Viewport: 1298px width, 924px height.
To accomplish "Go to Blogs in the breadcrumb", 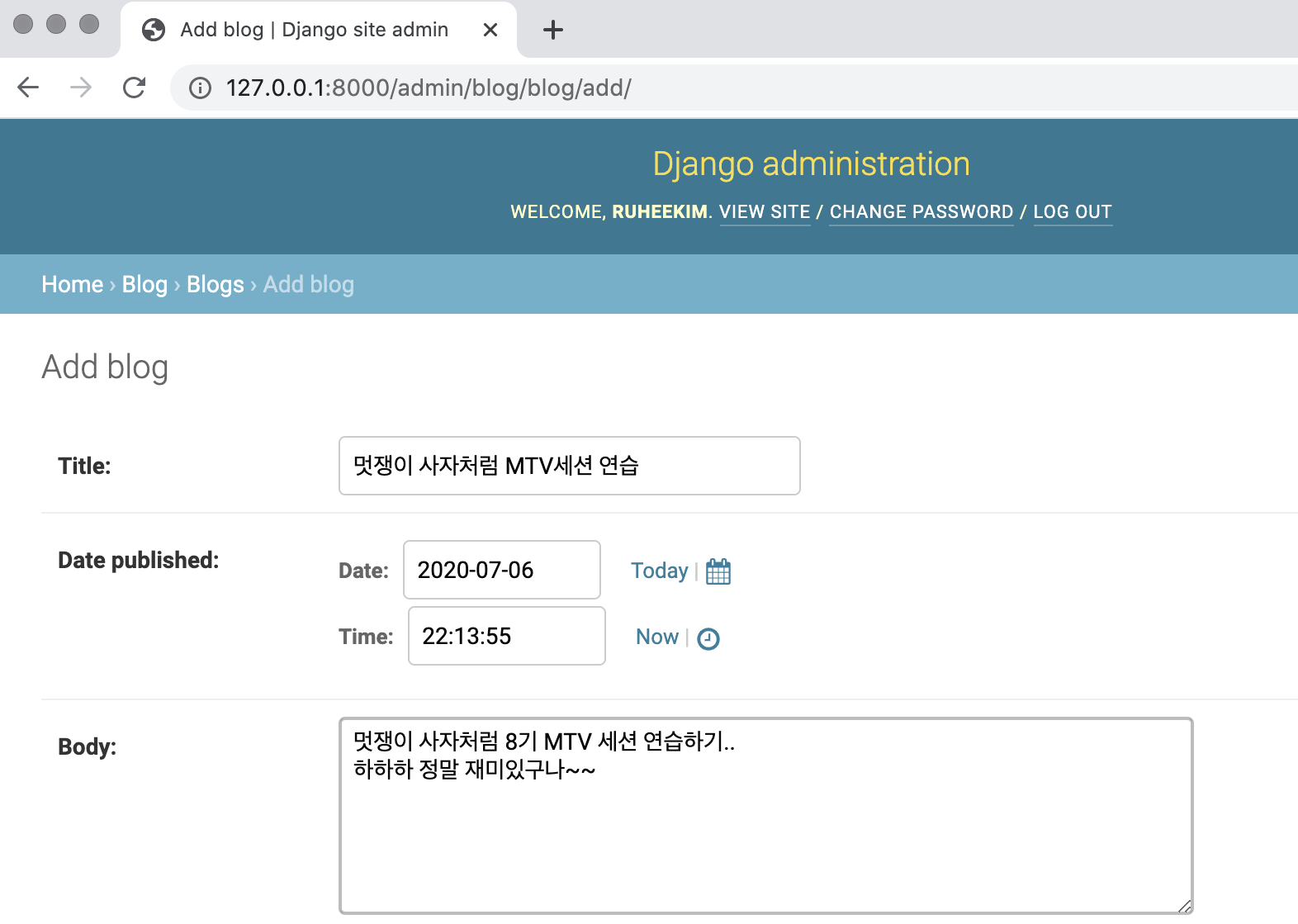I will point(216,284).
